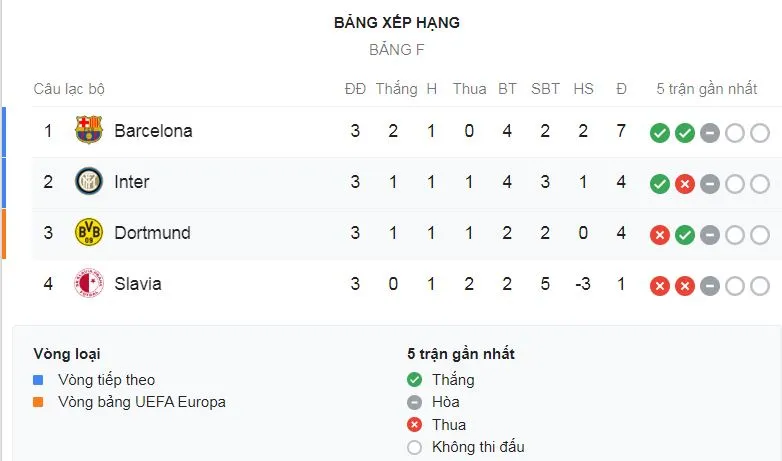Open the Barcelona team name link

[x=153, y=130]
